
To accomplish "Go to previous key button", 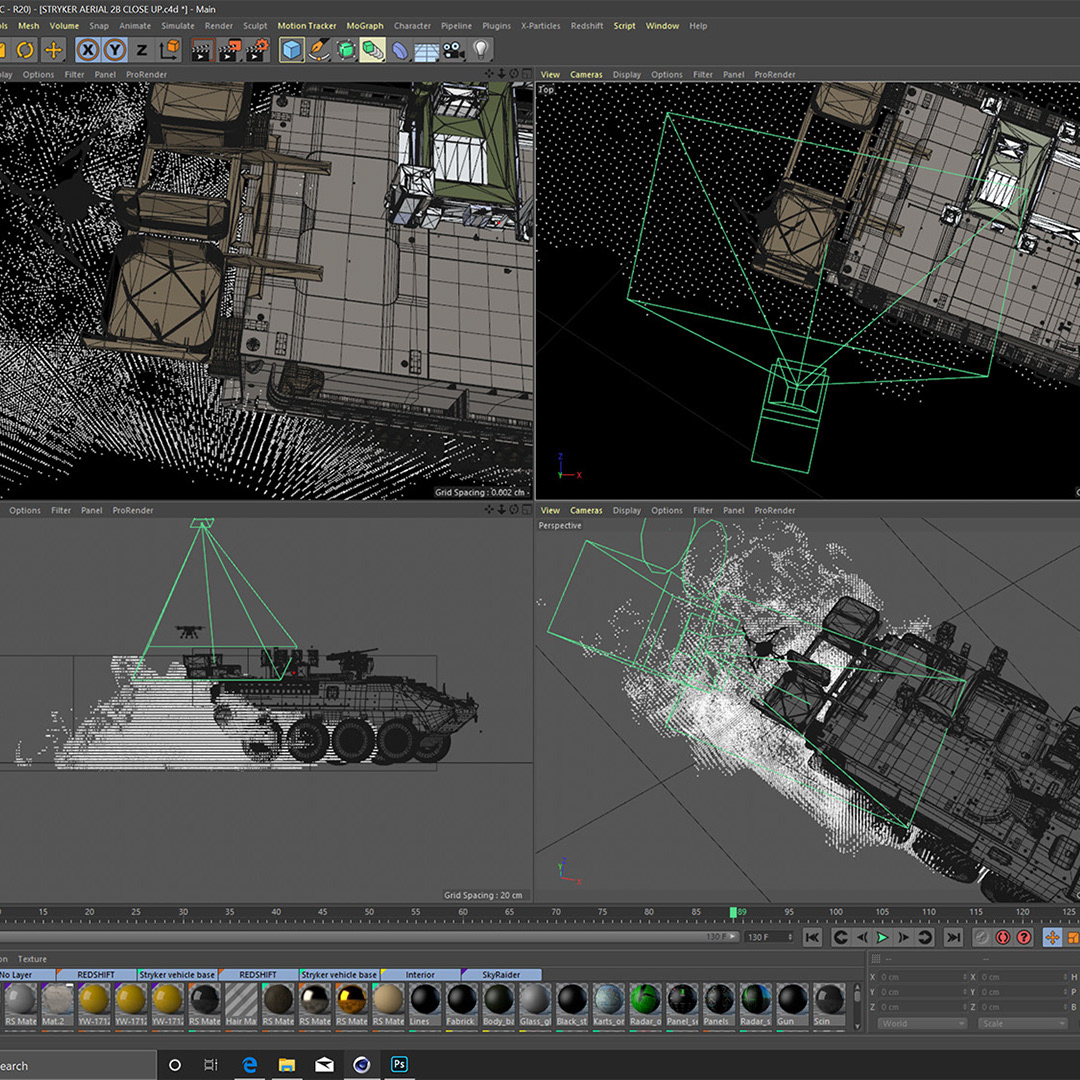I will [x=840, y=937].
